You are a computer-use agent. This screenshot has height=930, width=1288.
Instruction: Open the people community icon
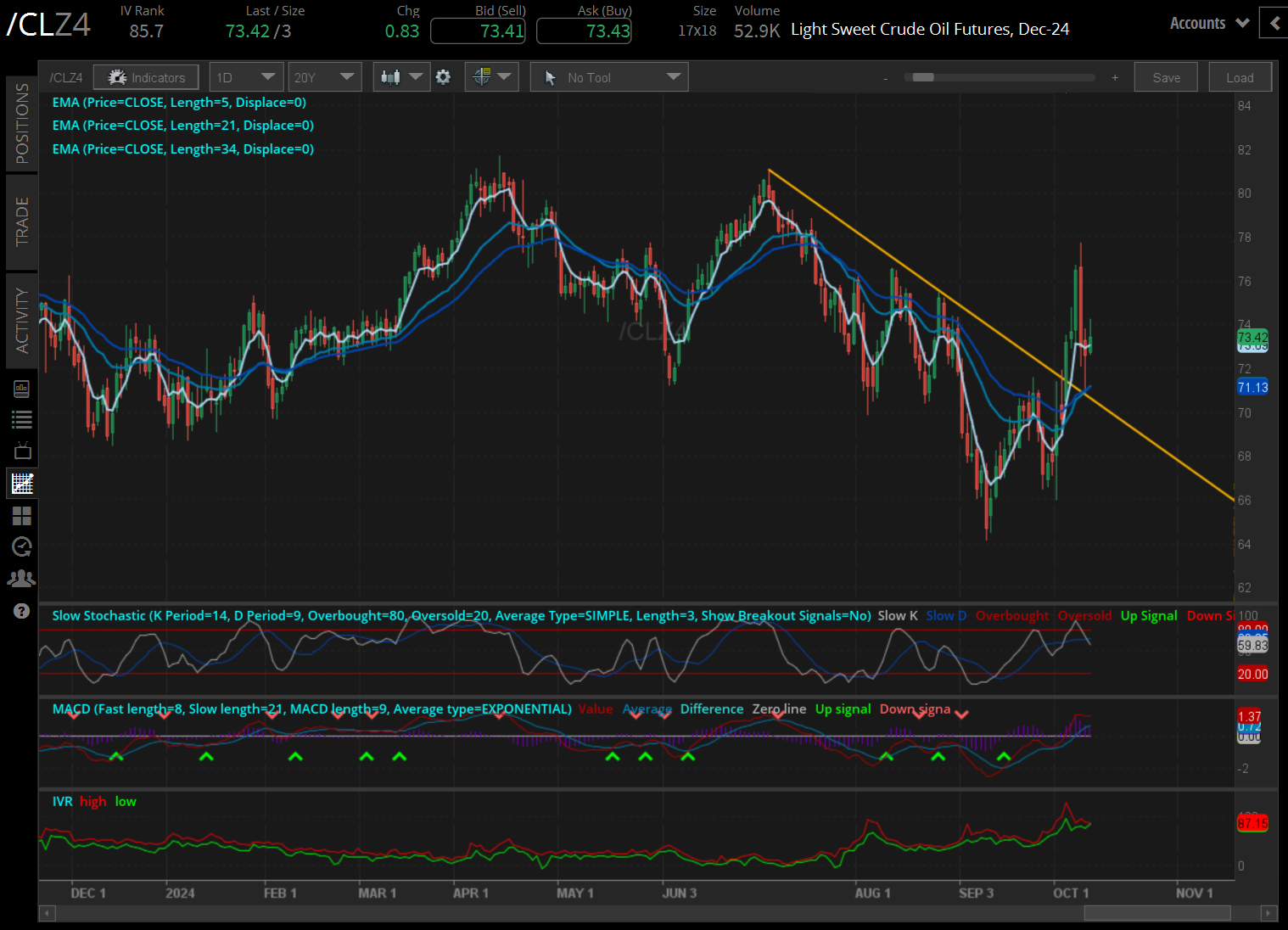pyautogui.click(x=22, y=579)
